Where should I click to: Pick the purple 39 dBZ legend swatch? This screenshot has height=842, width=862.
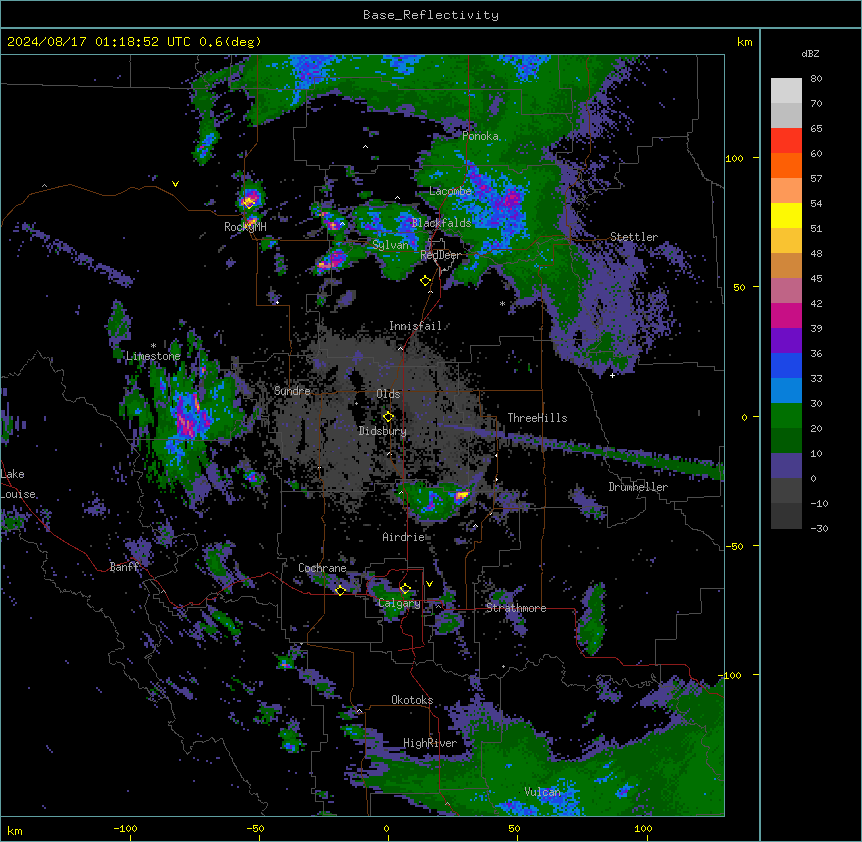click(x=786, y=341)
